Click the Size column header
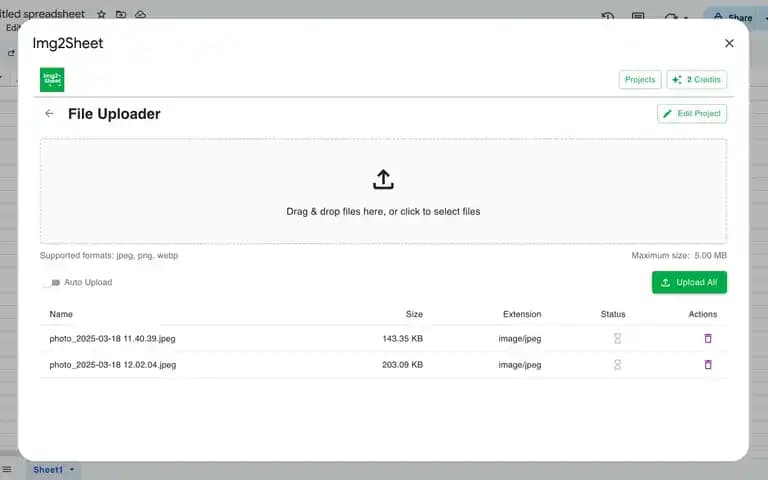768x480 pixels. pos(414,314)
